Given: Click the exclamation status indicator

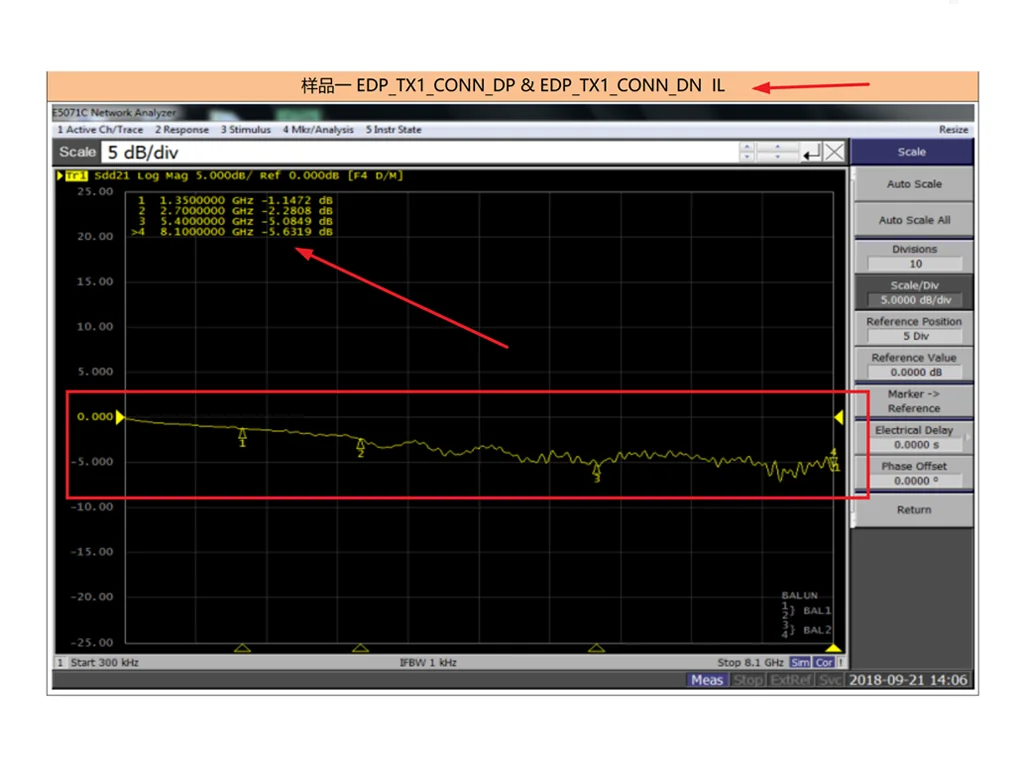Looking at the screenshot, I should [840, 662].
